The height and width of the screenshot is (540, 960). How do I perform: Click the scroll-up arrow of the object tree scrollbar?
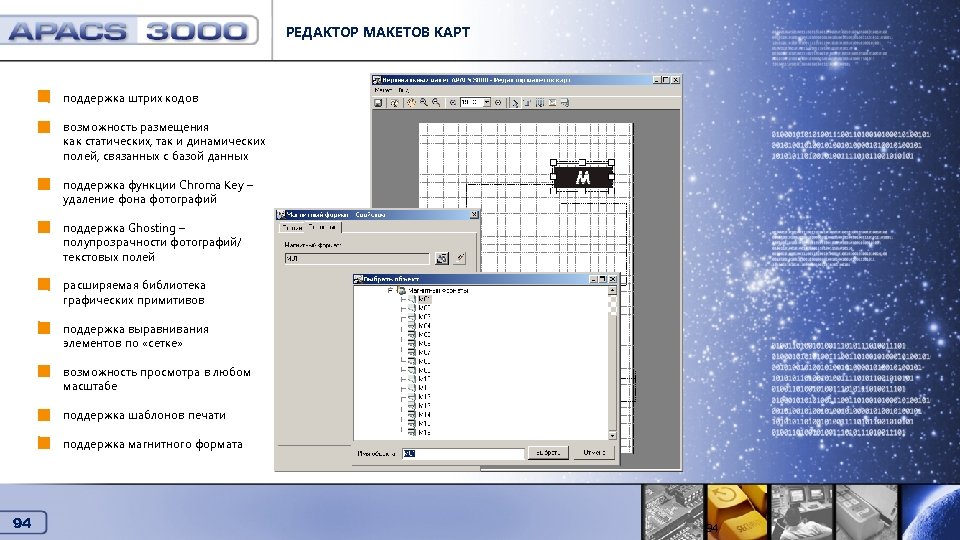point(612,291)
